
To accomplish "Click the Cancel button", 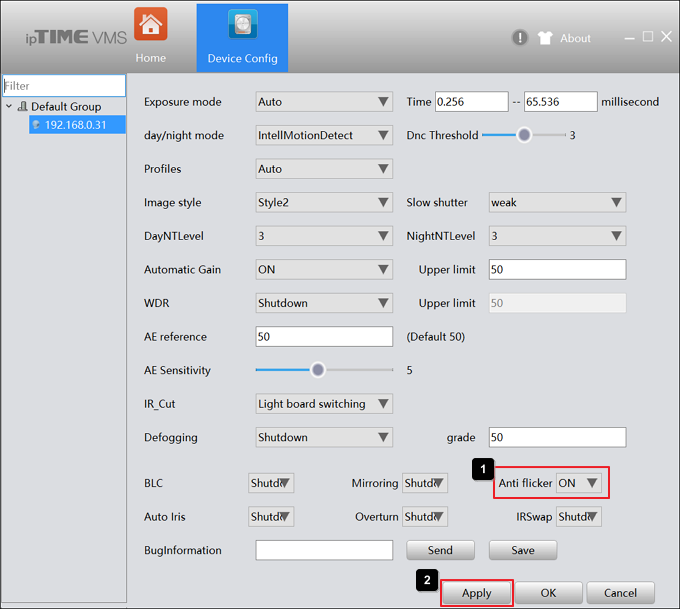I will [620, 593].
